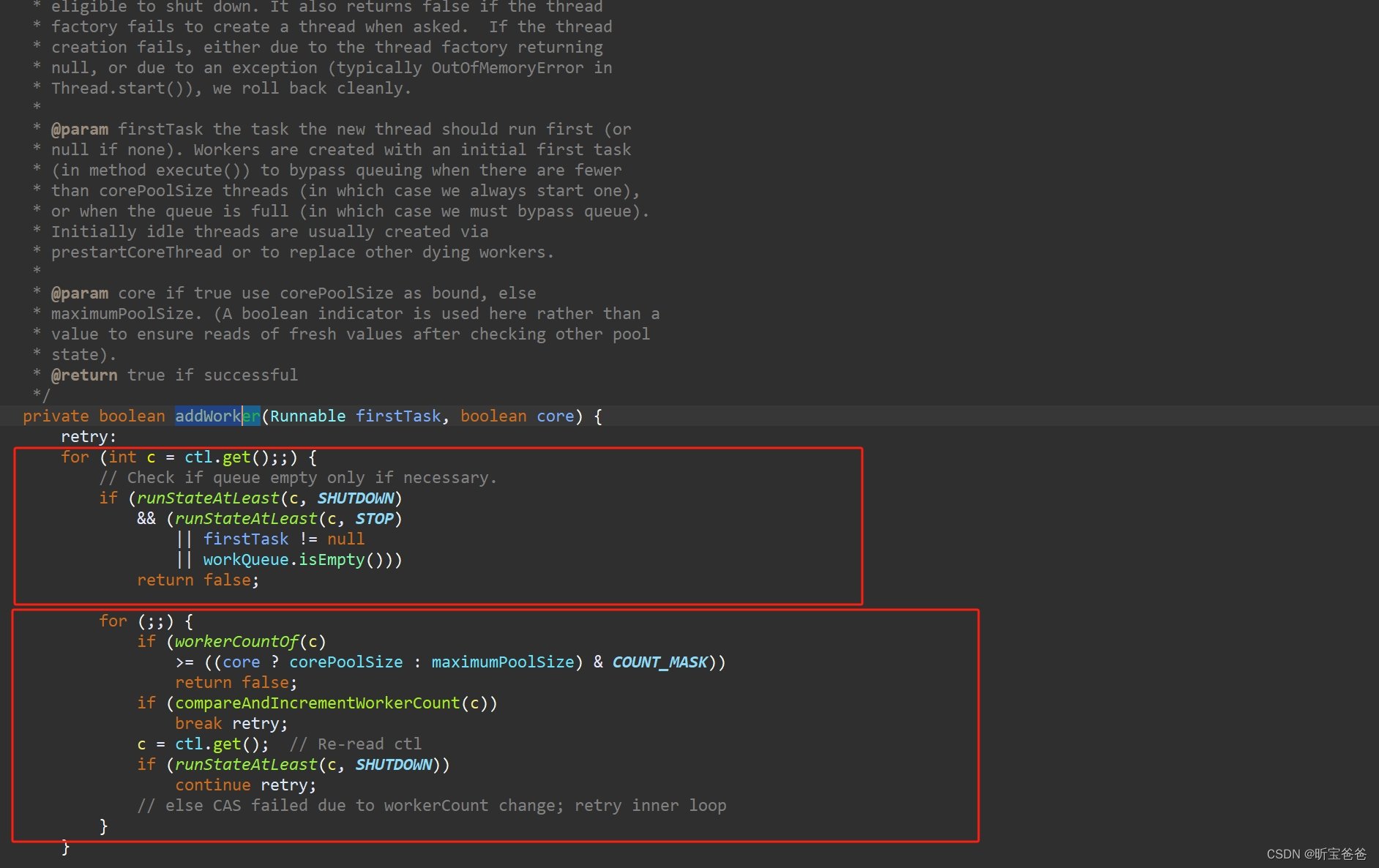Image resolution: width=1379 pixels, height=868 pixels.
Task: Click 'Thread.start())' in the comment
Action: tap(122, 88)
